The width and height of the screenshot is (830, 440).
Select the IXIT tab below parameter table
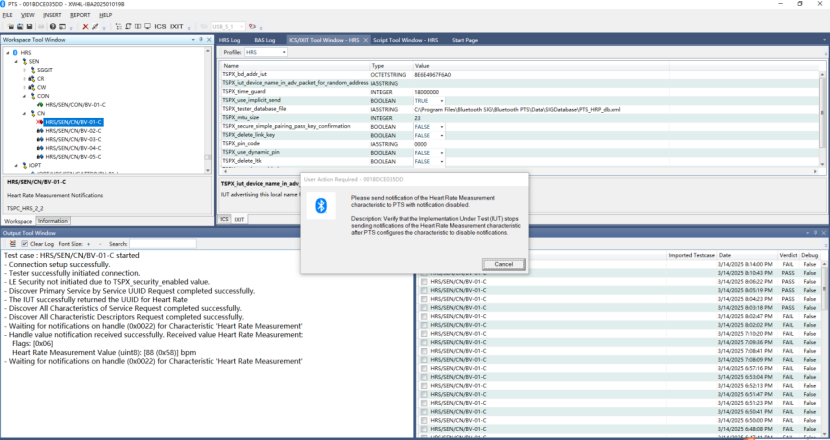tap(239, 219)
